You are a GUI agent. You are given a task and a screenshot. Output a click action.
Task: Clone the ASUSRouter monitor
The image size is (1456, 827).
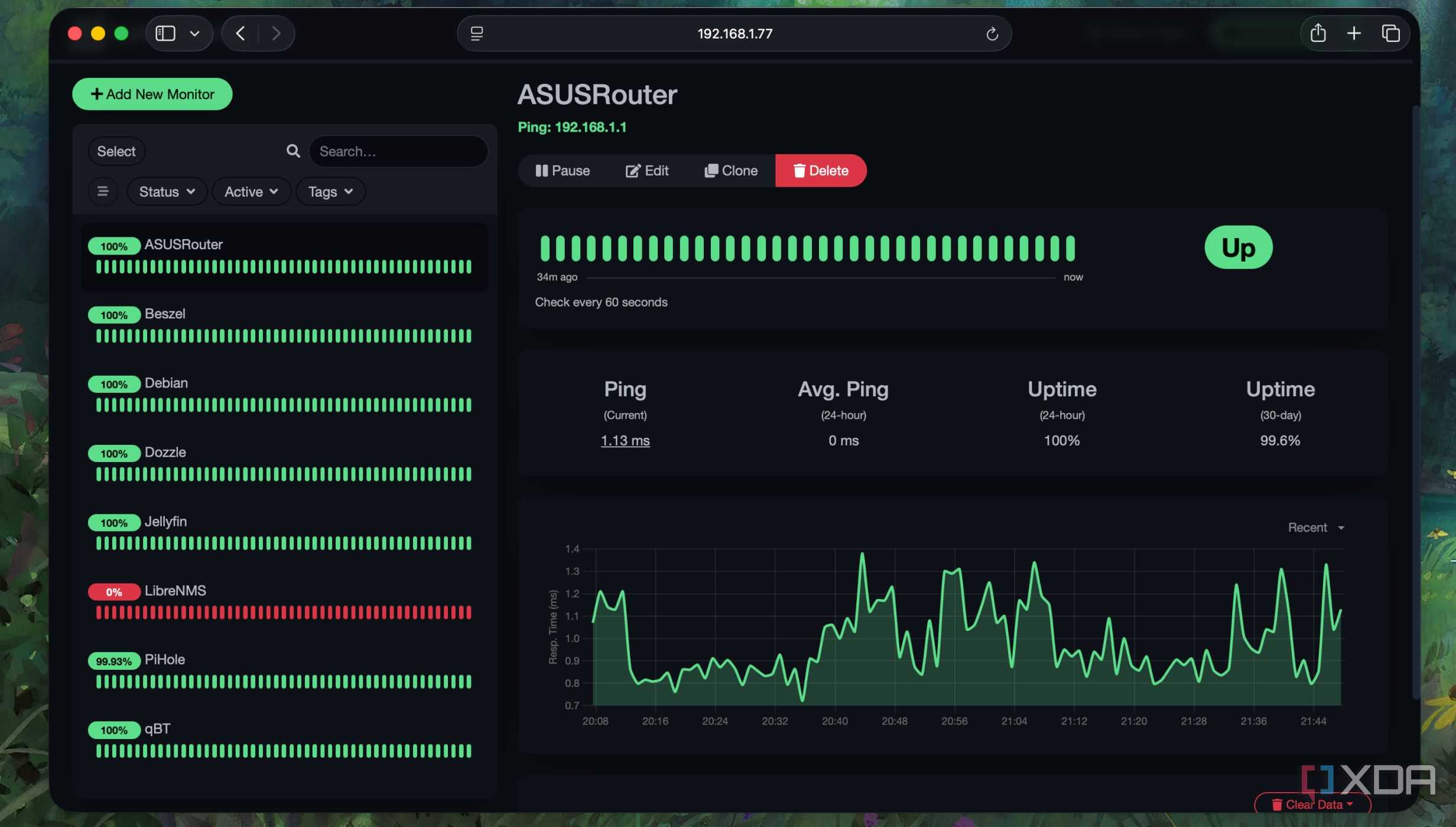[x=731, y=171]
